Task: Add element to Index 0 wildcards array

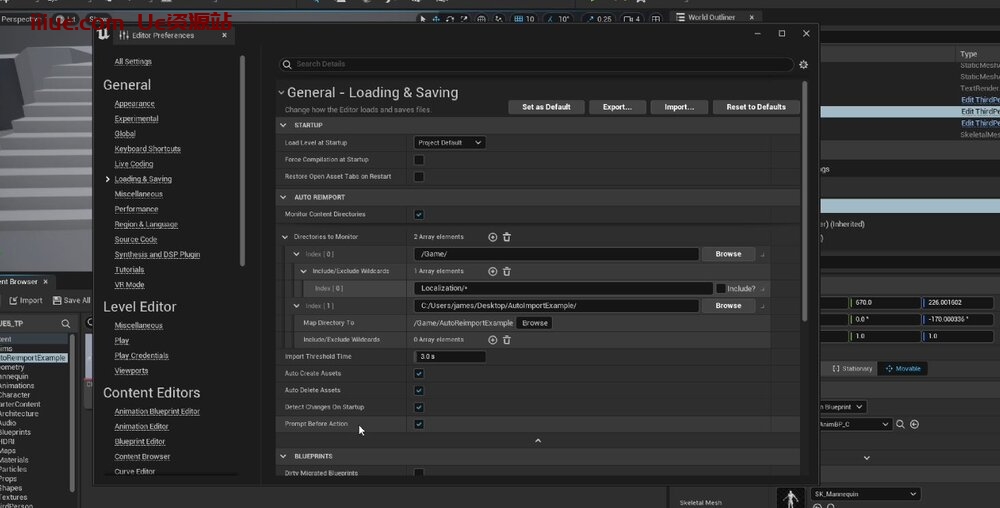Action: [492, 271]
